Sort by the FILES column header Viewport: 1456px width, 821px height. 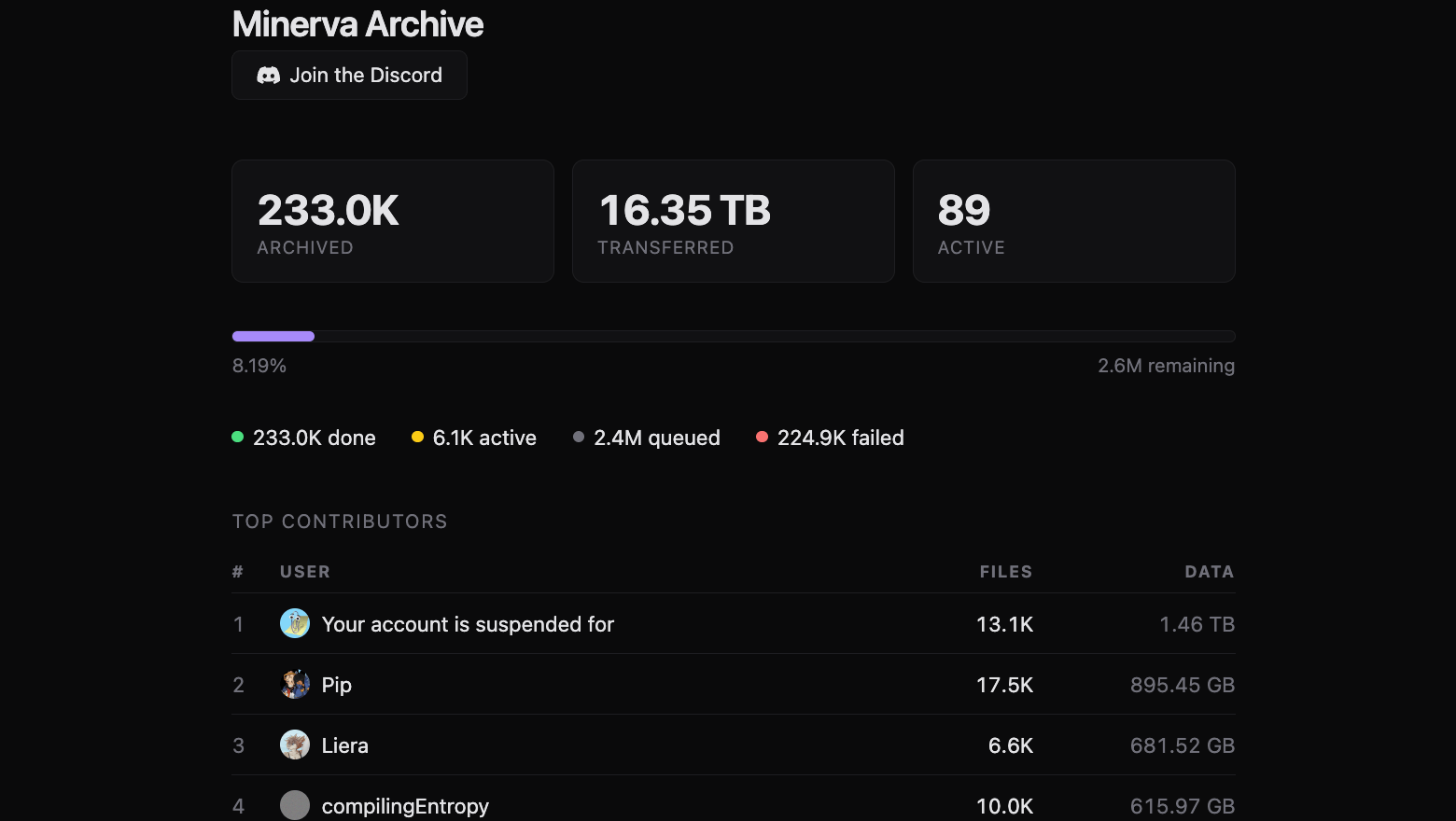(1005, 572)
